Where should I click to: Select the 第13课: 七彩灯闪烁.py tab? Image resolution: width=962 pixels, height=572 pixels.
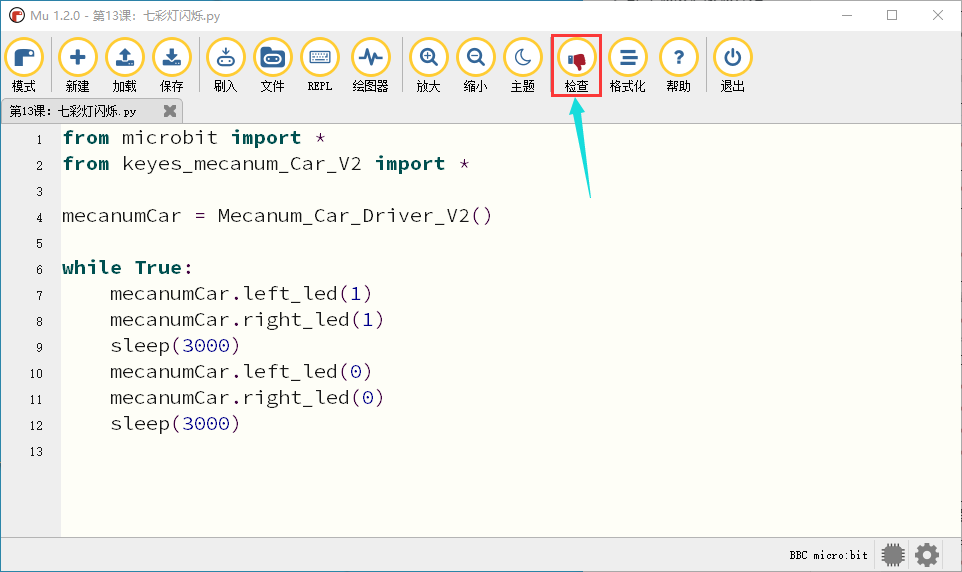point(73,111)
